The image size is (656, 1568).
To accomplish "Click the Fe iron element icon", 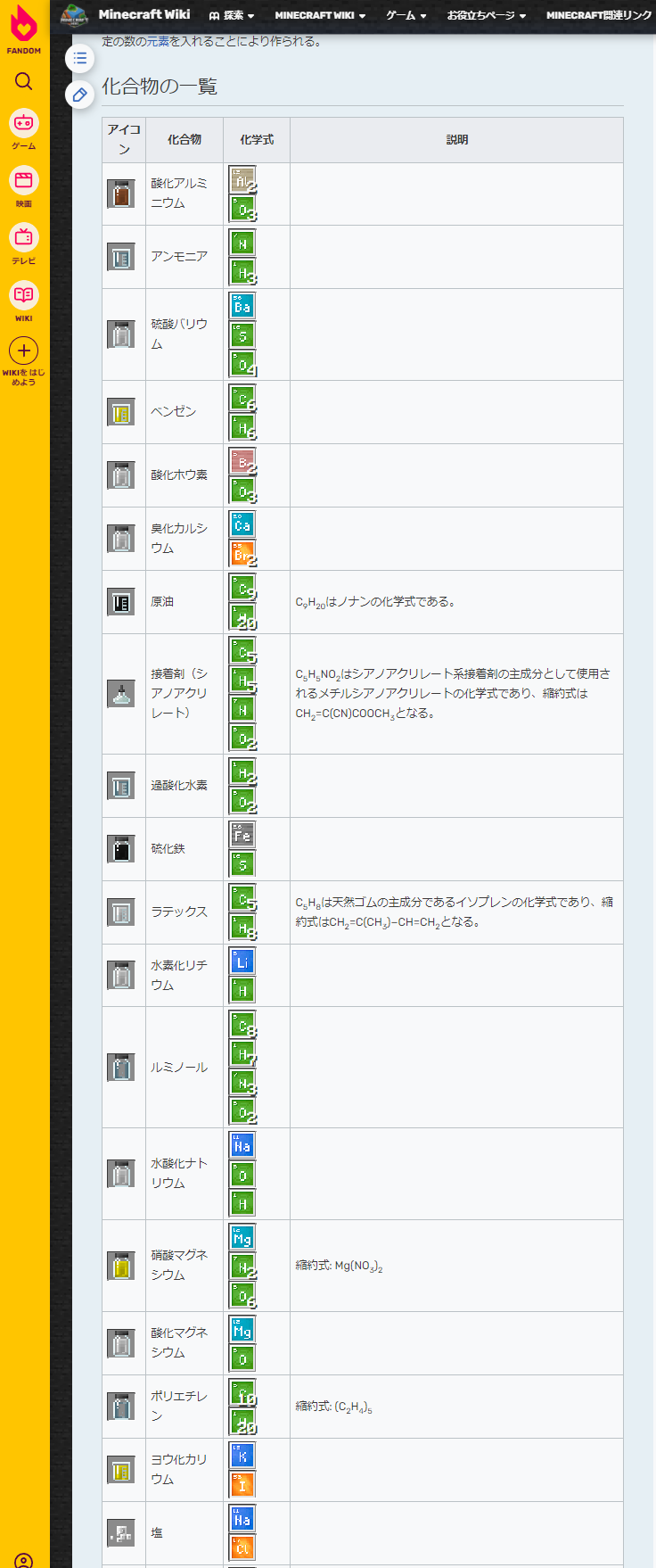I will (x=242, y=834).
